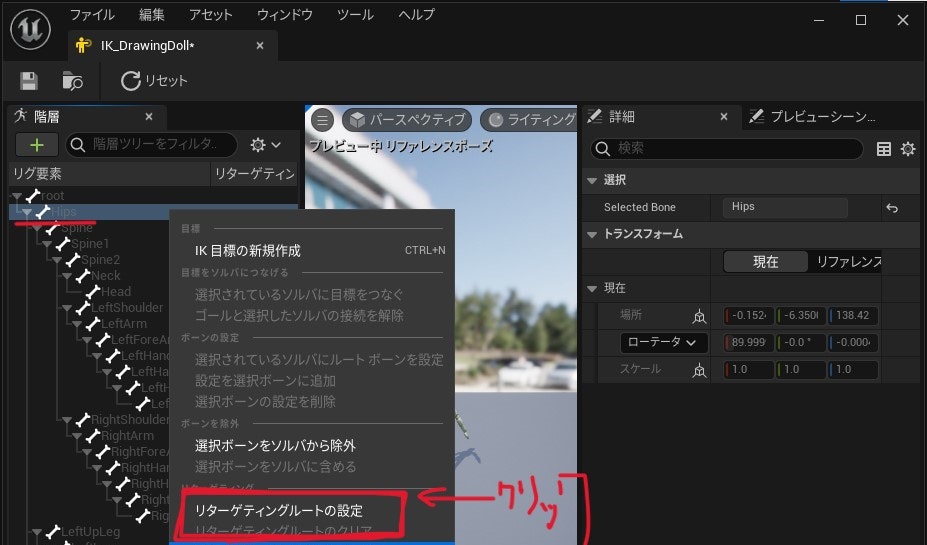Select the Neck bone
This screenshot has height=545, width=927.
(x=105, y=275)
